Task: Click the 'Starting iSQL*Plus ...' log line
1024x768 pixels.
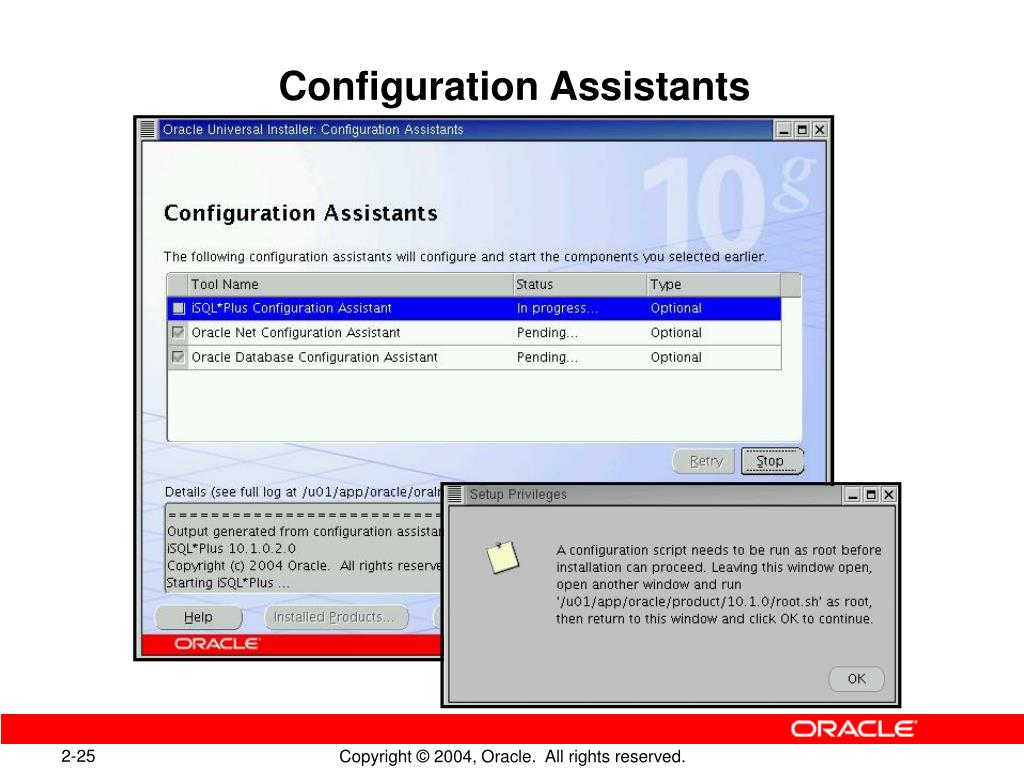Action: pos(228,583)
